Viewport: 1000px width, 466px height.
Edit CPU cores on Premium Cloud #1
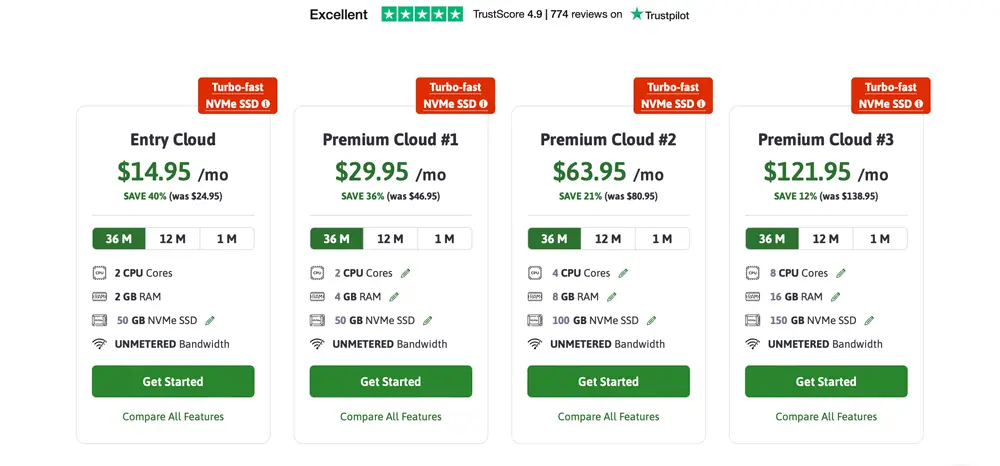pyautogui.click(x=405, y=273)
